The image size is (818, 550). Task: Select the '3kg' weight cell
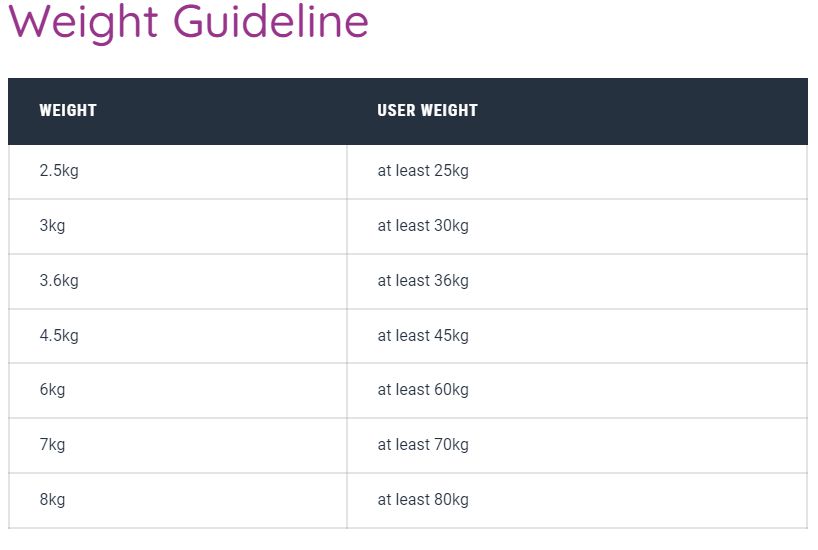53,226
